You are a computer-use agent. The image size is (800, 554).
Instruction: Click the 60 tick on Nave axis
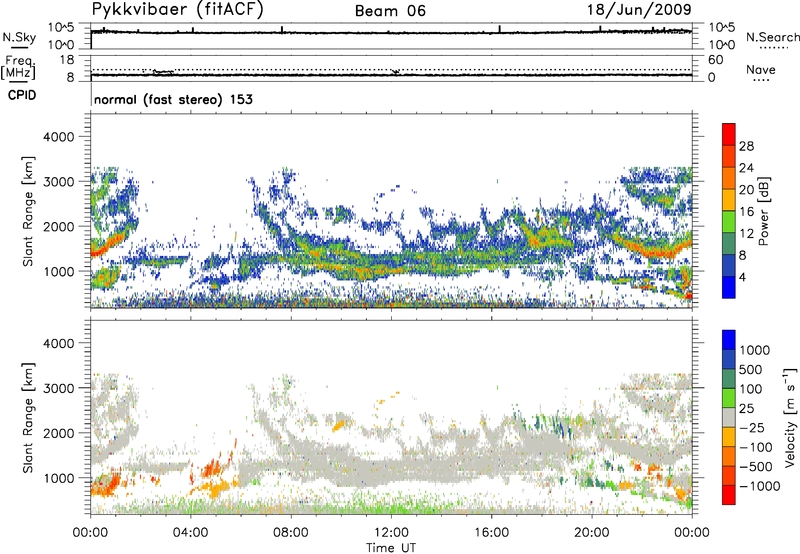click(716, 60)
